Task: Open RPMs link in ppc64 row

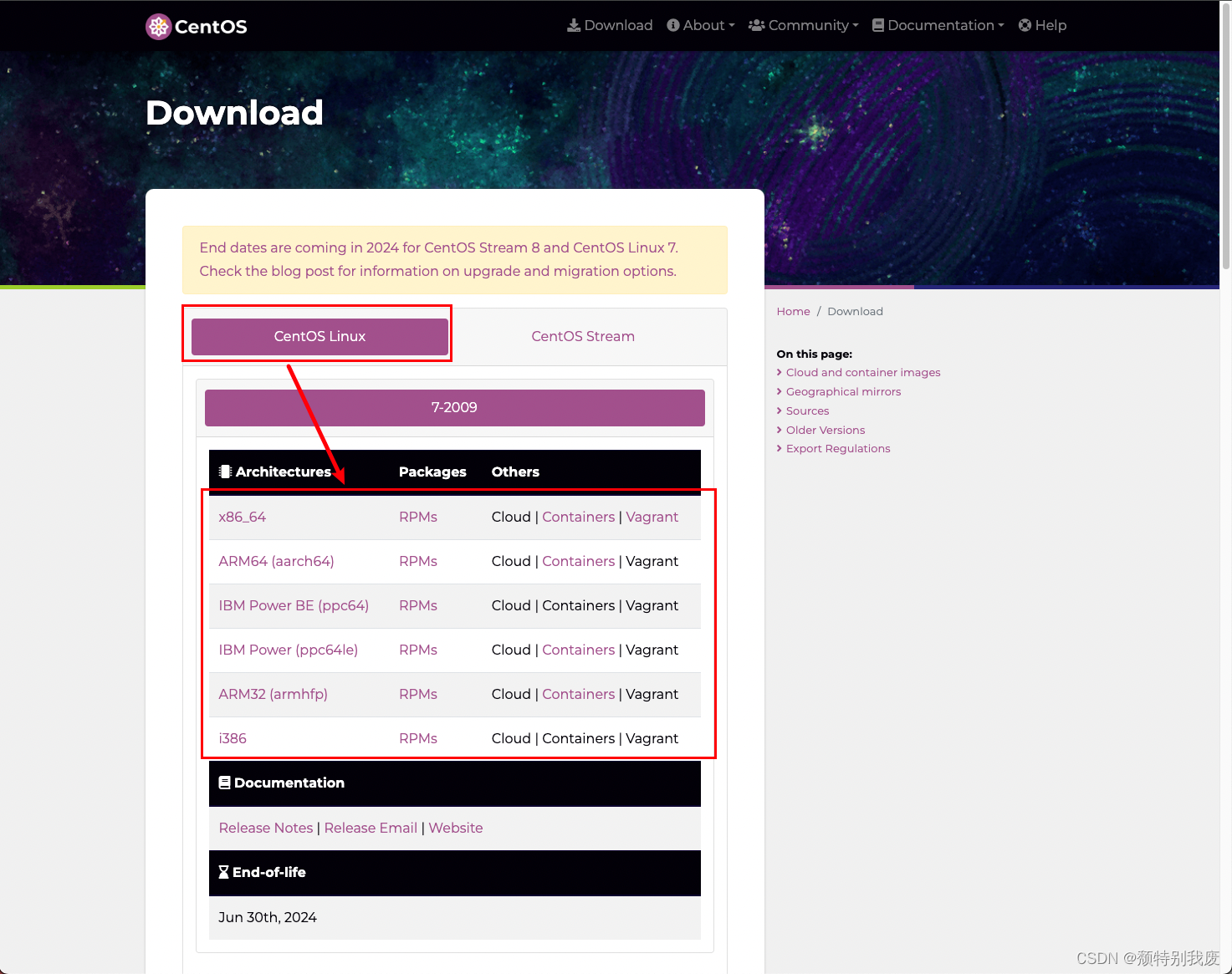Action: (418, 605)
